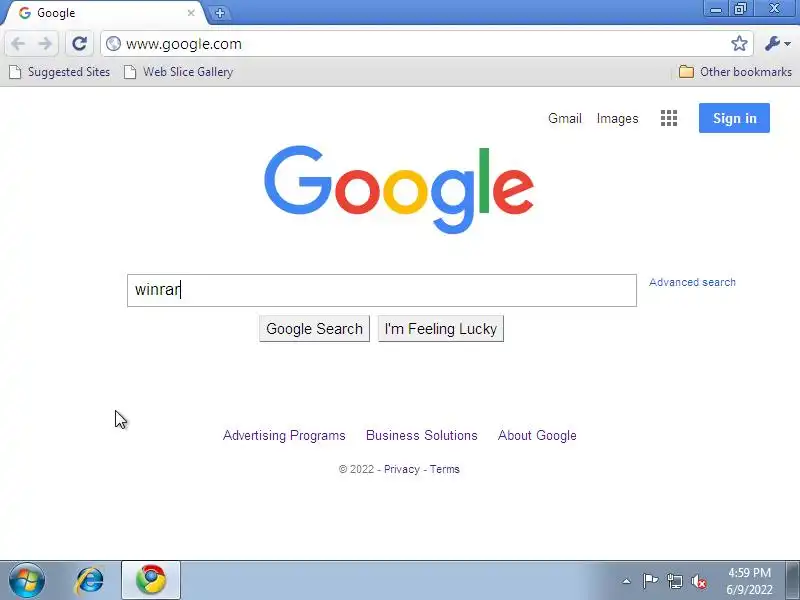Open the Advertising Programs link
The image size is (800, 600).
(x=284, y=435)
